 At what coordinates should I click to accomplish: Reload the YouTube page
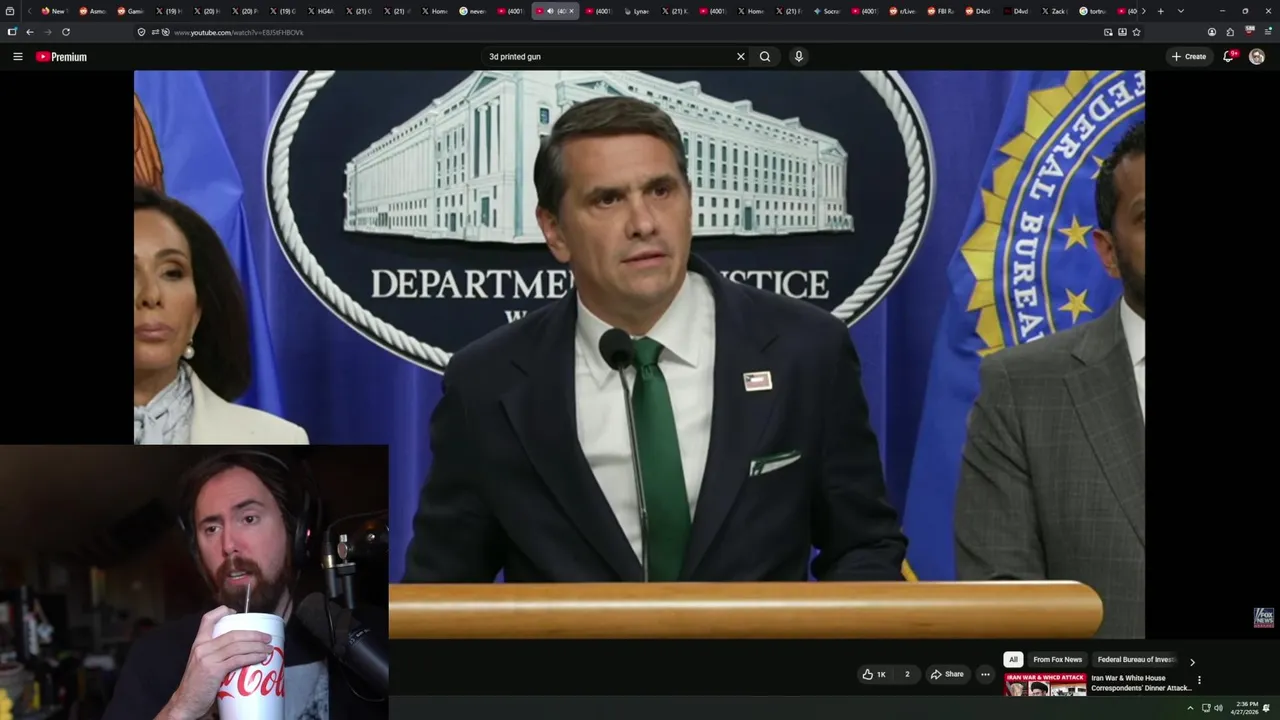[x=66, y=32]
